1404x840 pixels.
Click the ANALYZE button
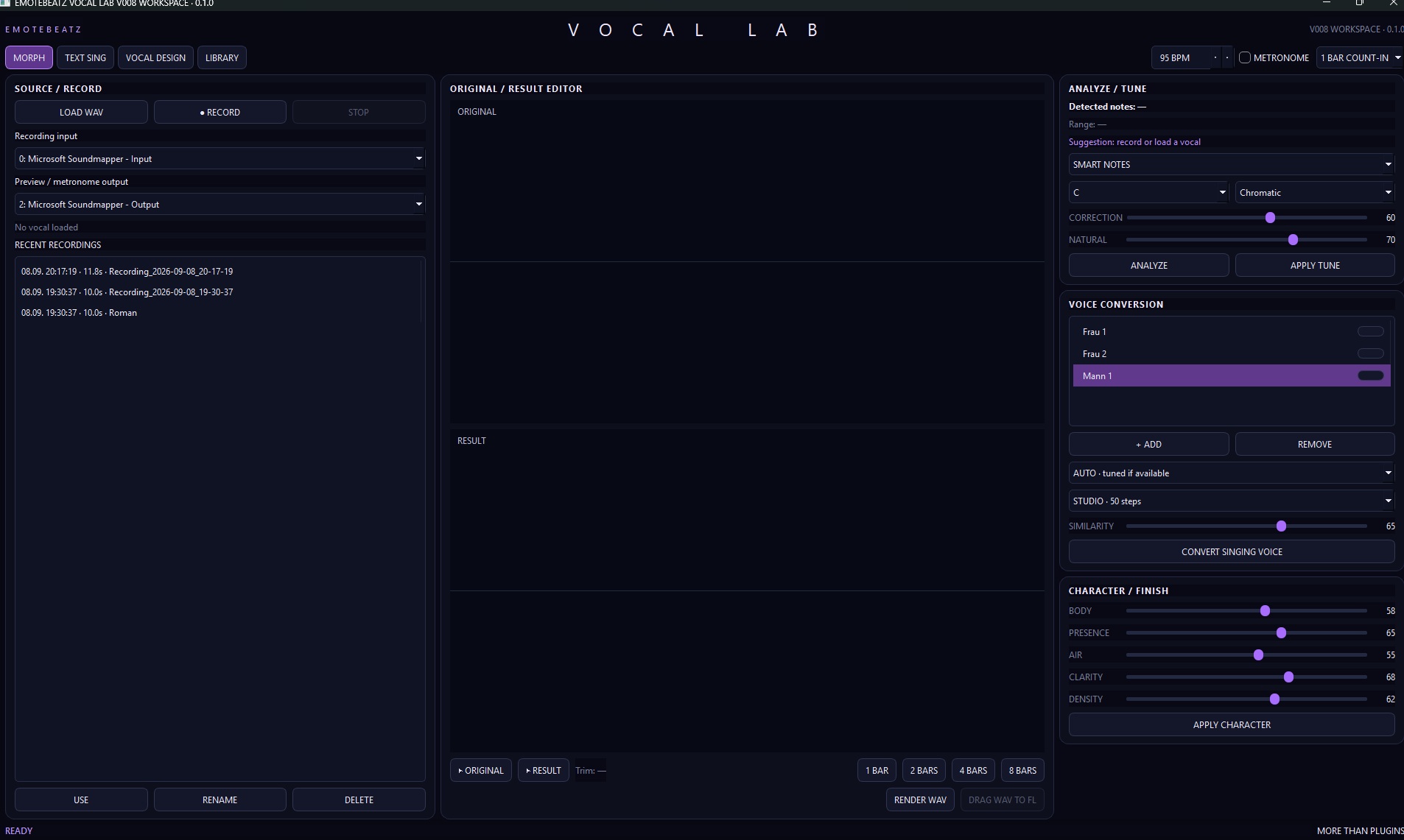coord(1149,265)
